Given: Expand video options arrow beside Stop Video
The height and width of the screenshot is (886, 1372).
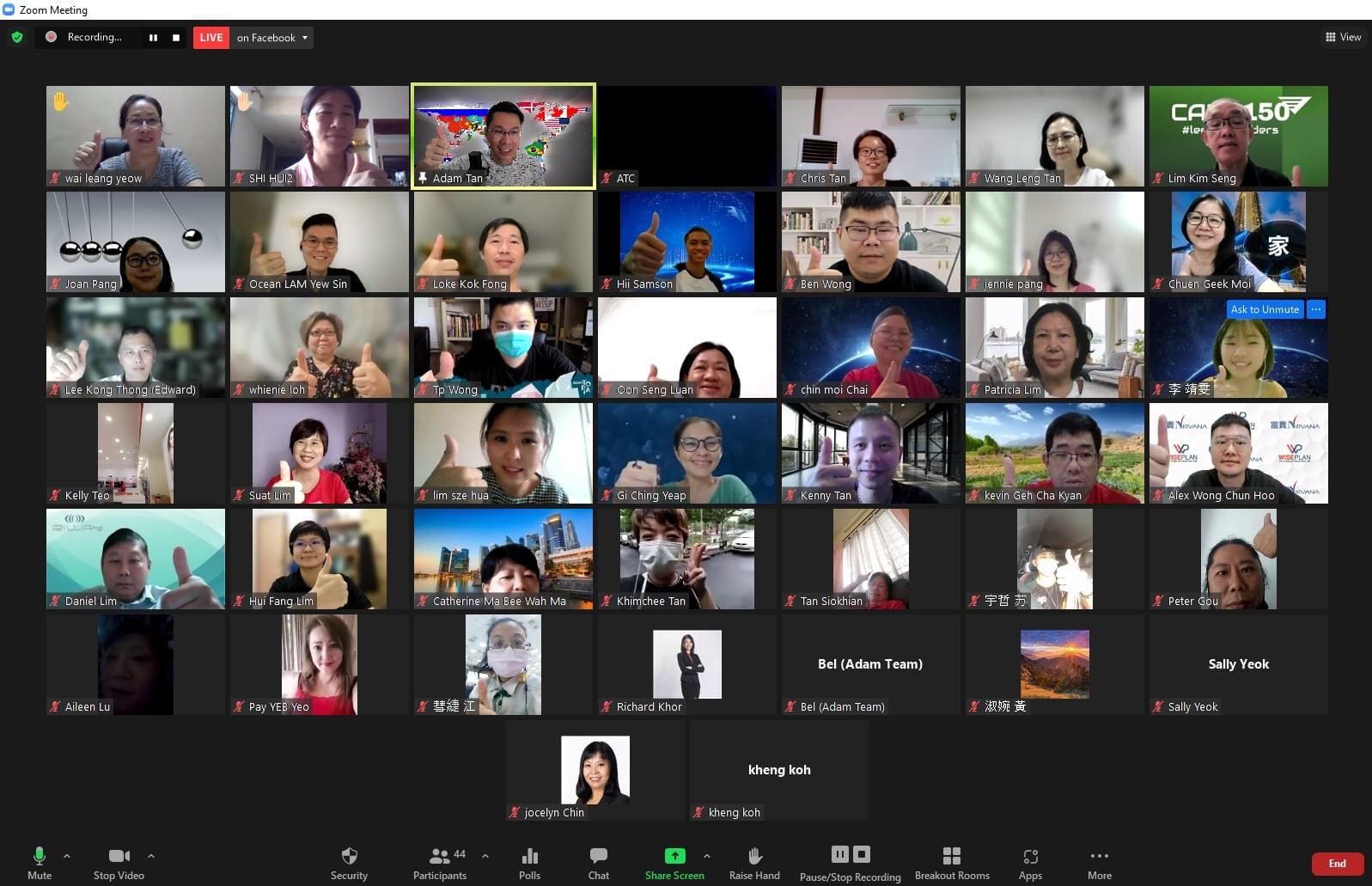Looking at the screenshot, I should (151, 856).
